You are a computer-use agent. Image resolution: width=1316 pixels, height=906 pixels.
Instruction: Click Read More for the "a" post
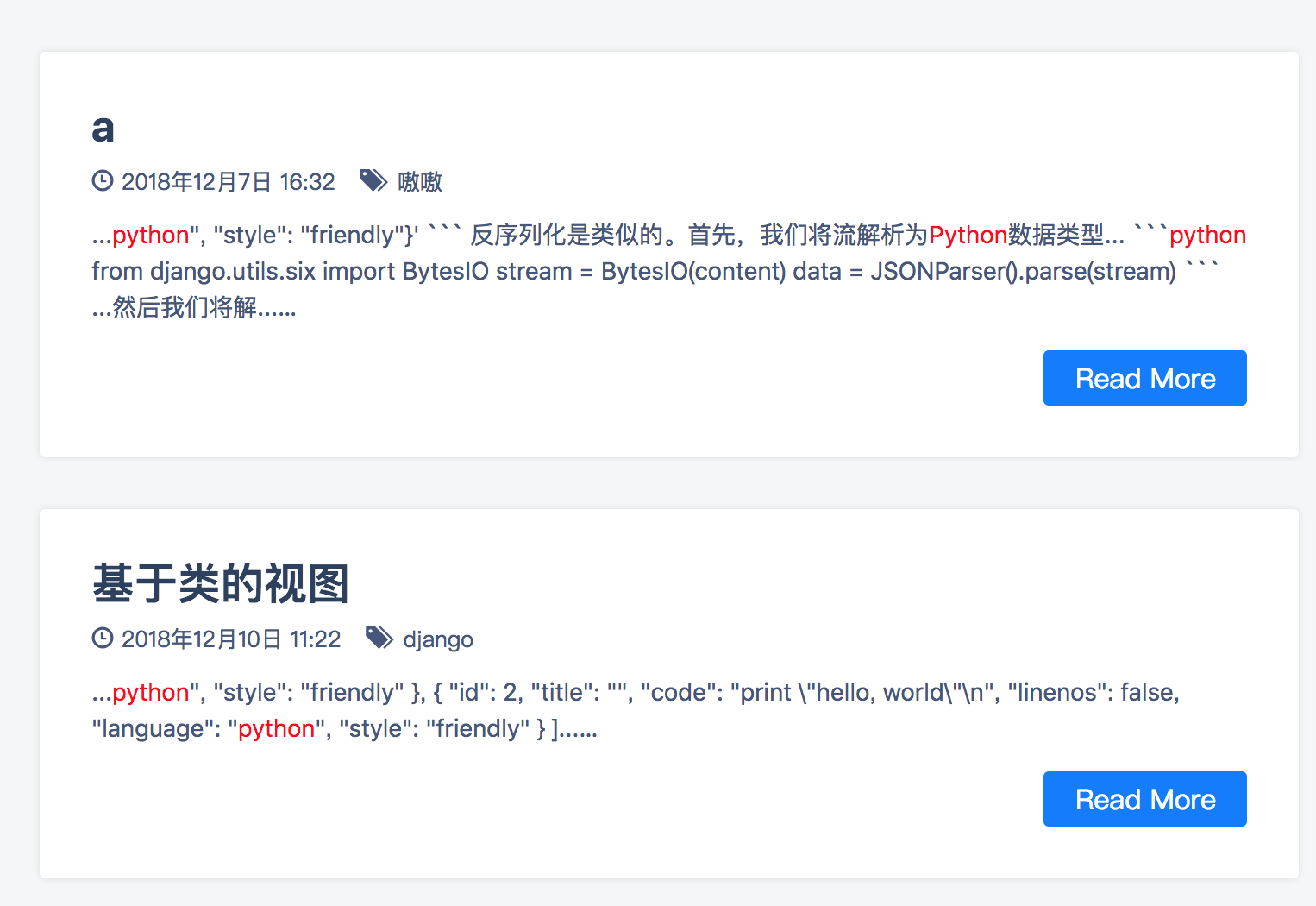pos(1144,378)
